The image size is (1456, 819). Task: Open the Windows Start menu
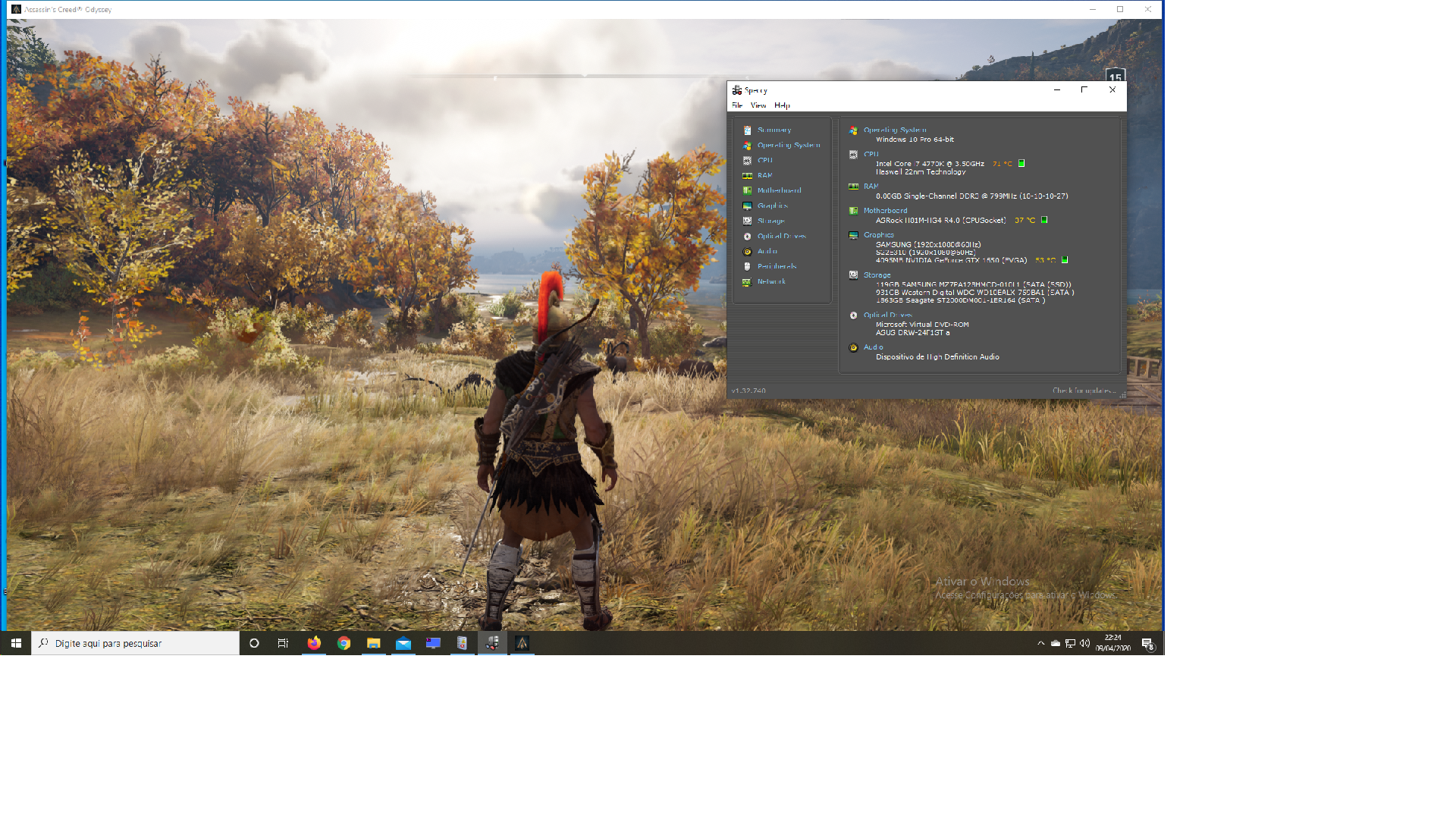coord(16,643)
